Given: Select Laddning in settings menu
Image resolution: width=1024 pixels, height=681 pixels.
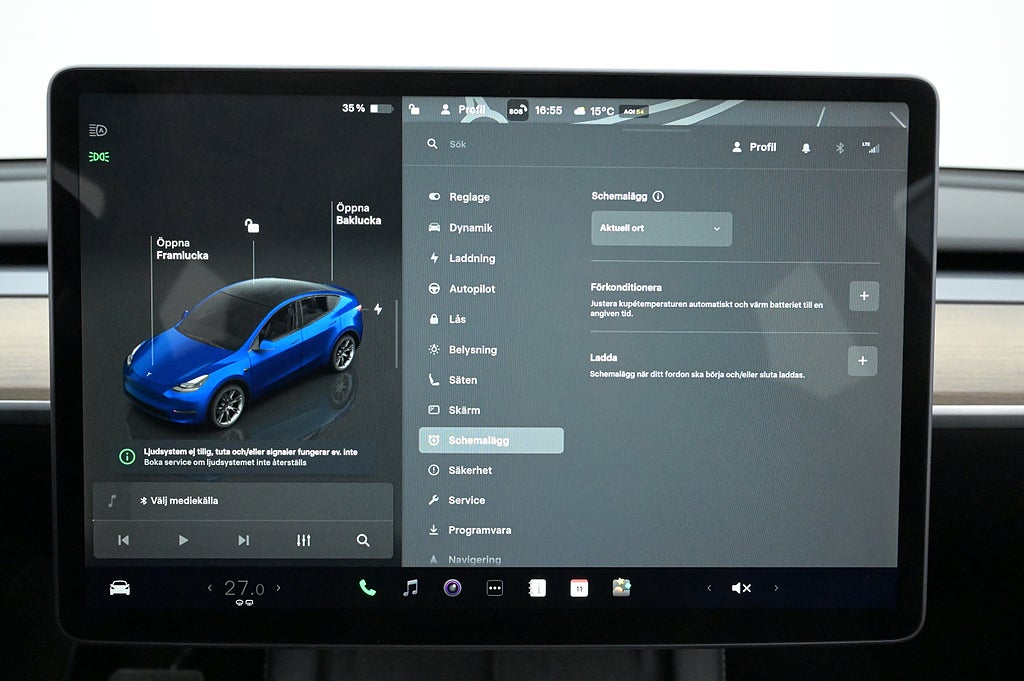Looking at the screenshot, I should click(471, 258).
